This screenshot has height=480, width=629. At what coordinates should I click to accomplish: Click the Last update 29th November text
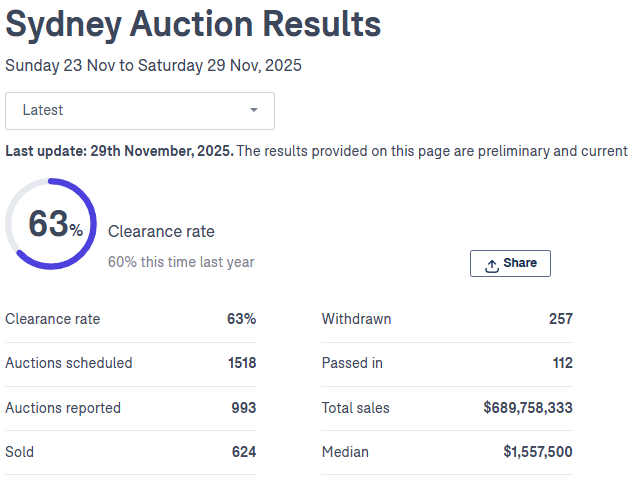[119, 151]
